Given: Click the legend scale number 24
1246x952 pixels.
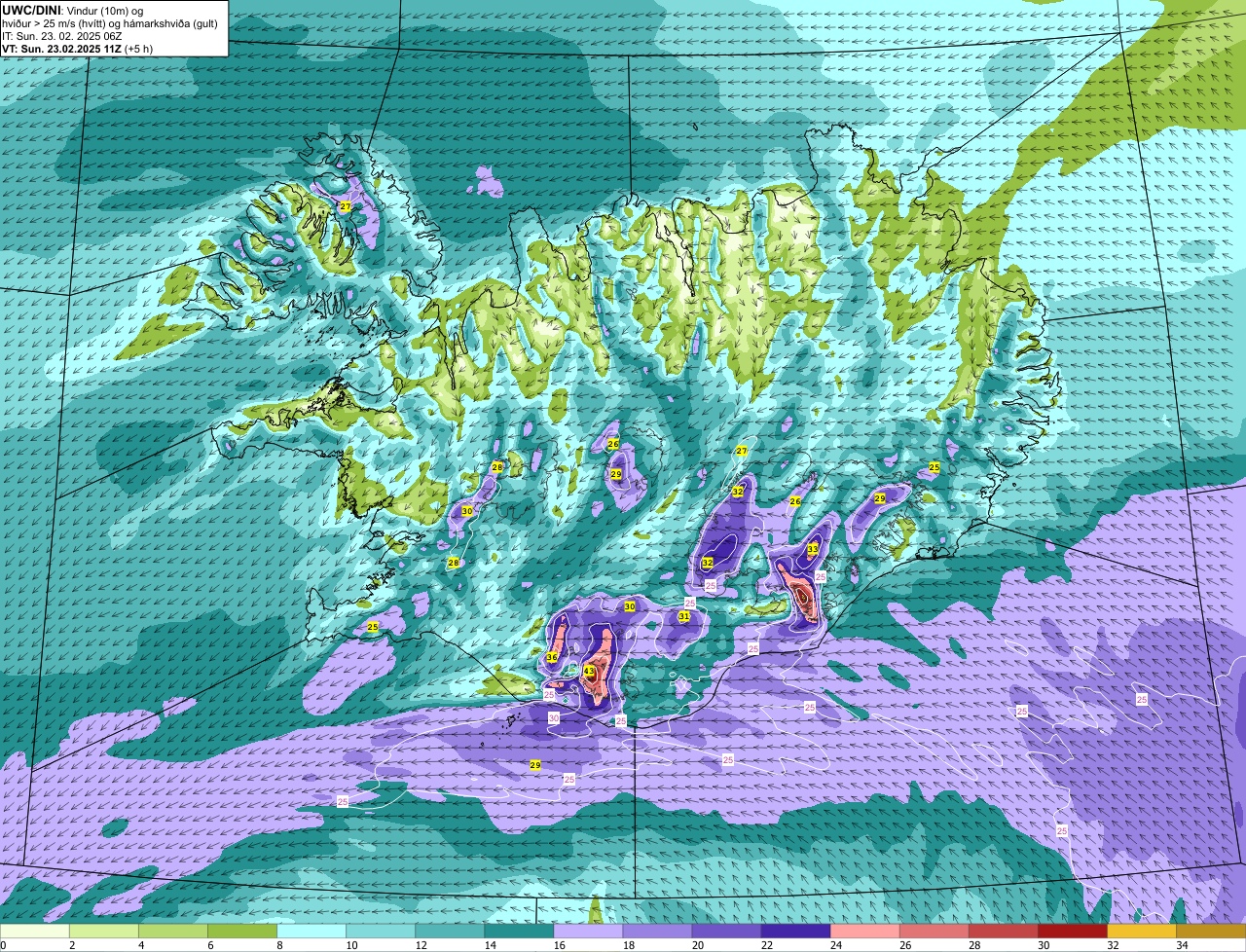Looking at the screenshot, I should [835, 945].
